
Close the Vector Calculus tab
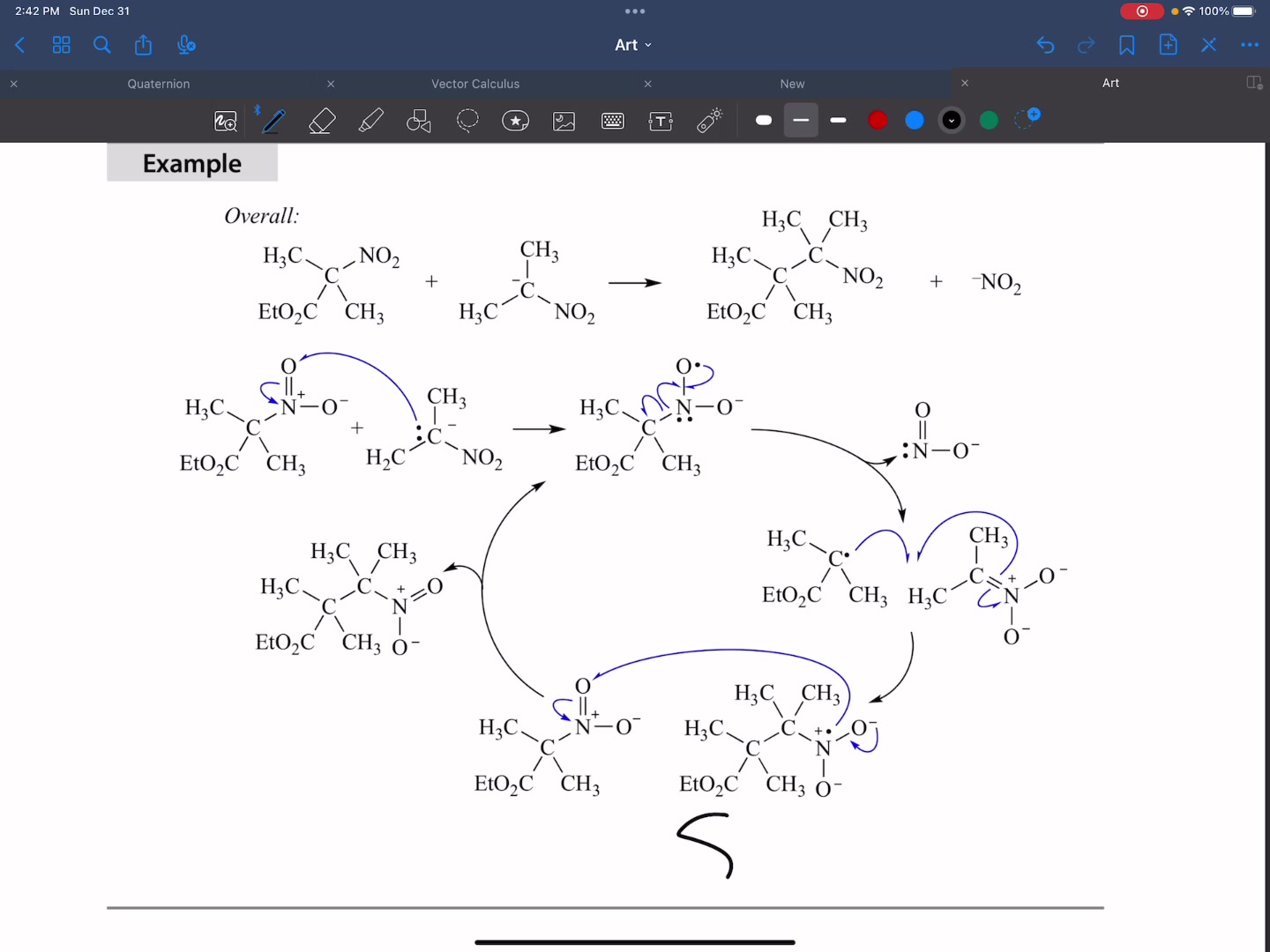331,84
